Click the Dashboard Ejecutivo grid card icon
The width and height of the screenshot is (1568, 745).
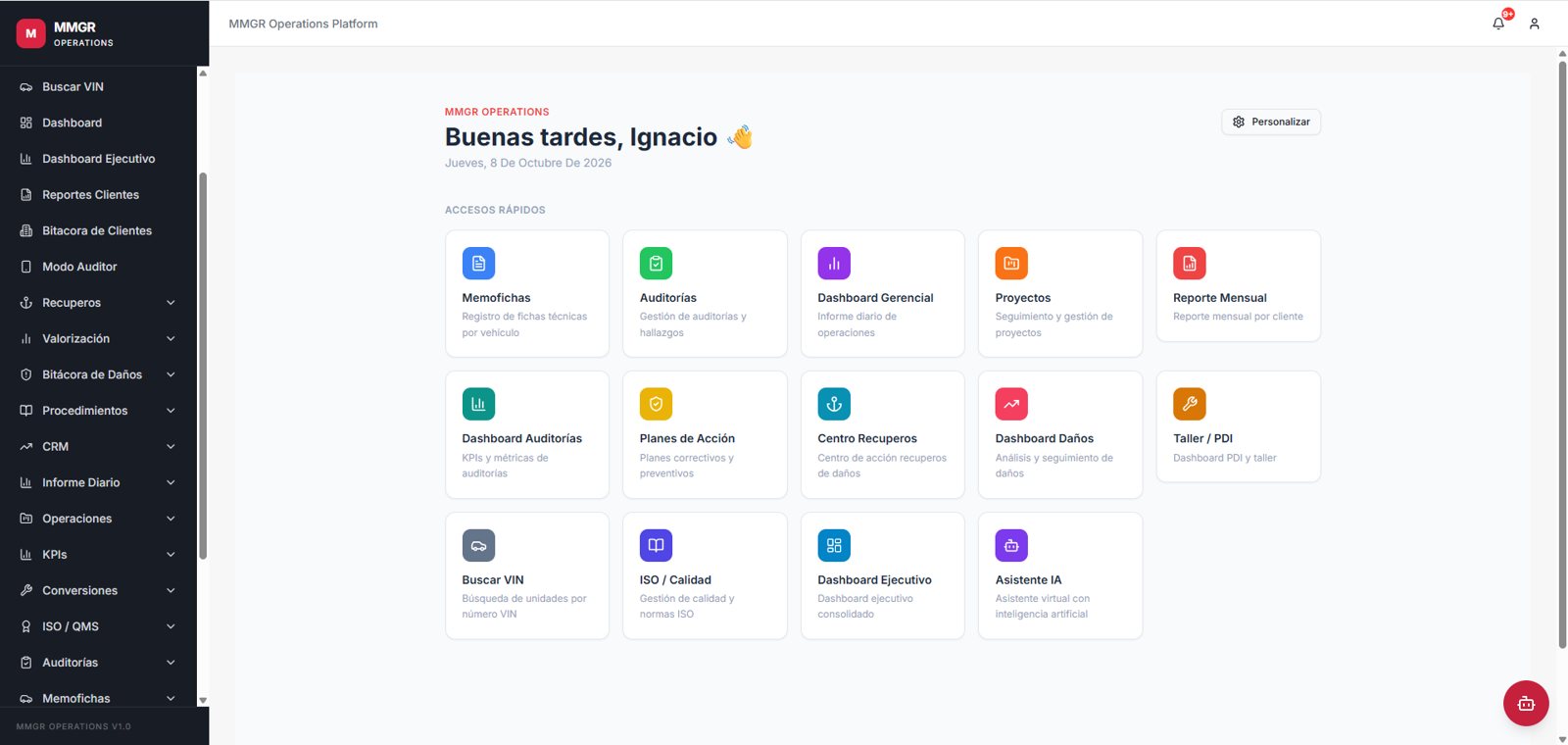coord(834,545)
